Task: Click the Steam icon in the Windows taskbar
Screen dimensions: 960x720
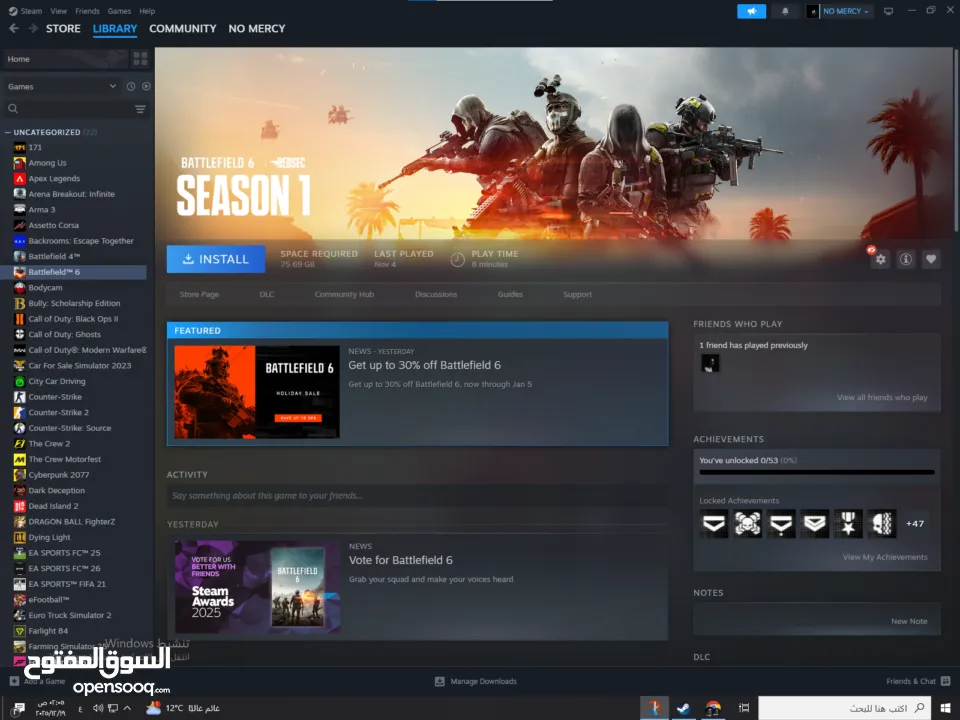Action: click(683, 708)
